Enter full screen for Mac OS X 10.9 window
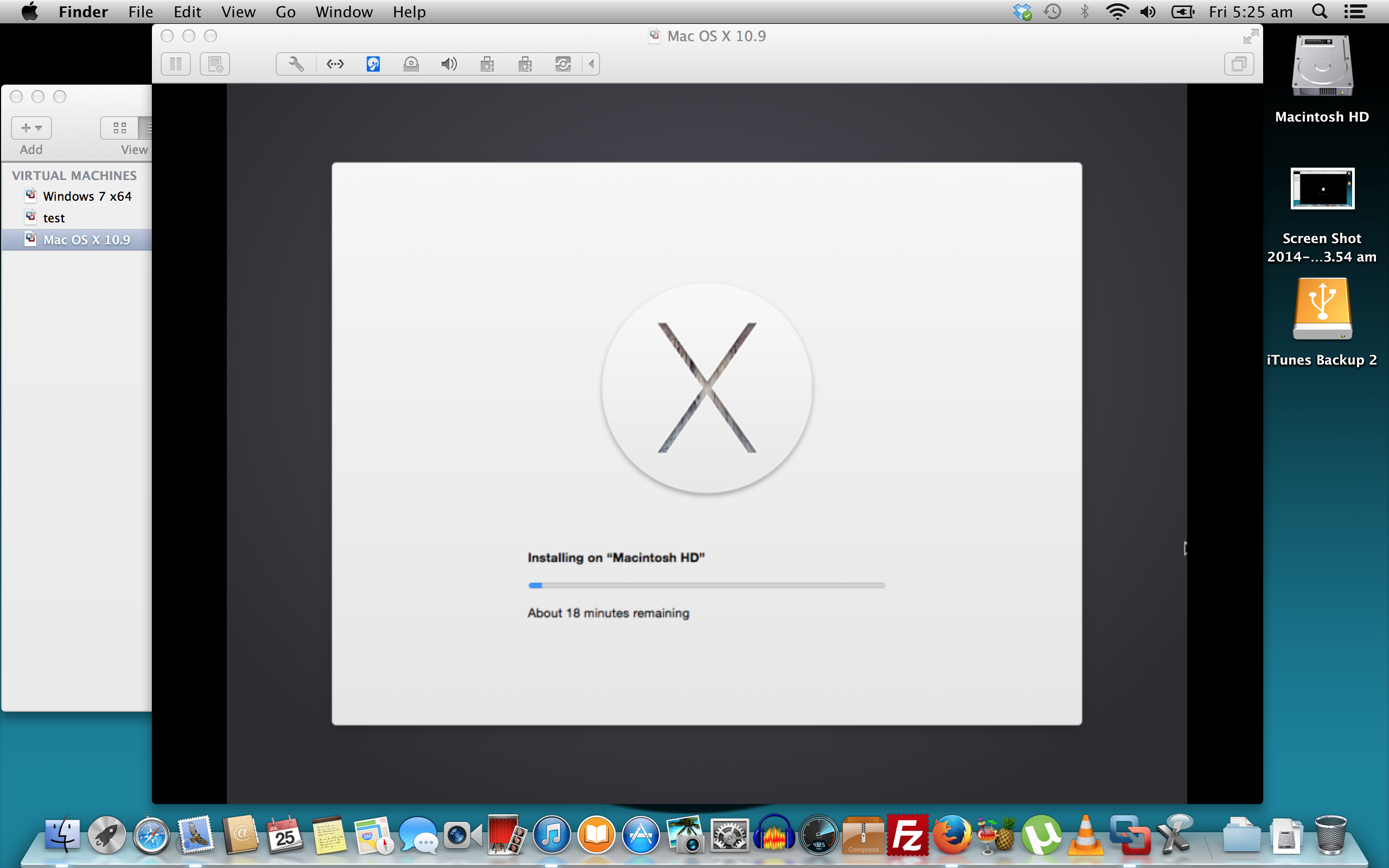Screen dimensions: 1389x868 click(1251, 37)
